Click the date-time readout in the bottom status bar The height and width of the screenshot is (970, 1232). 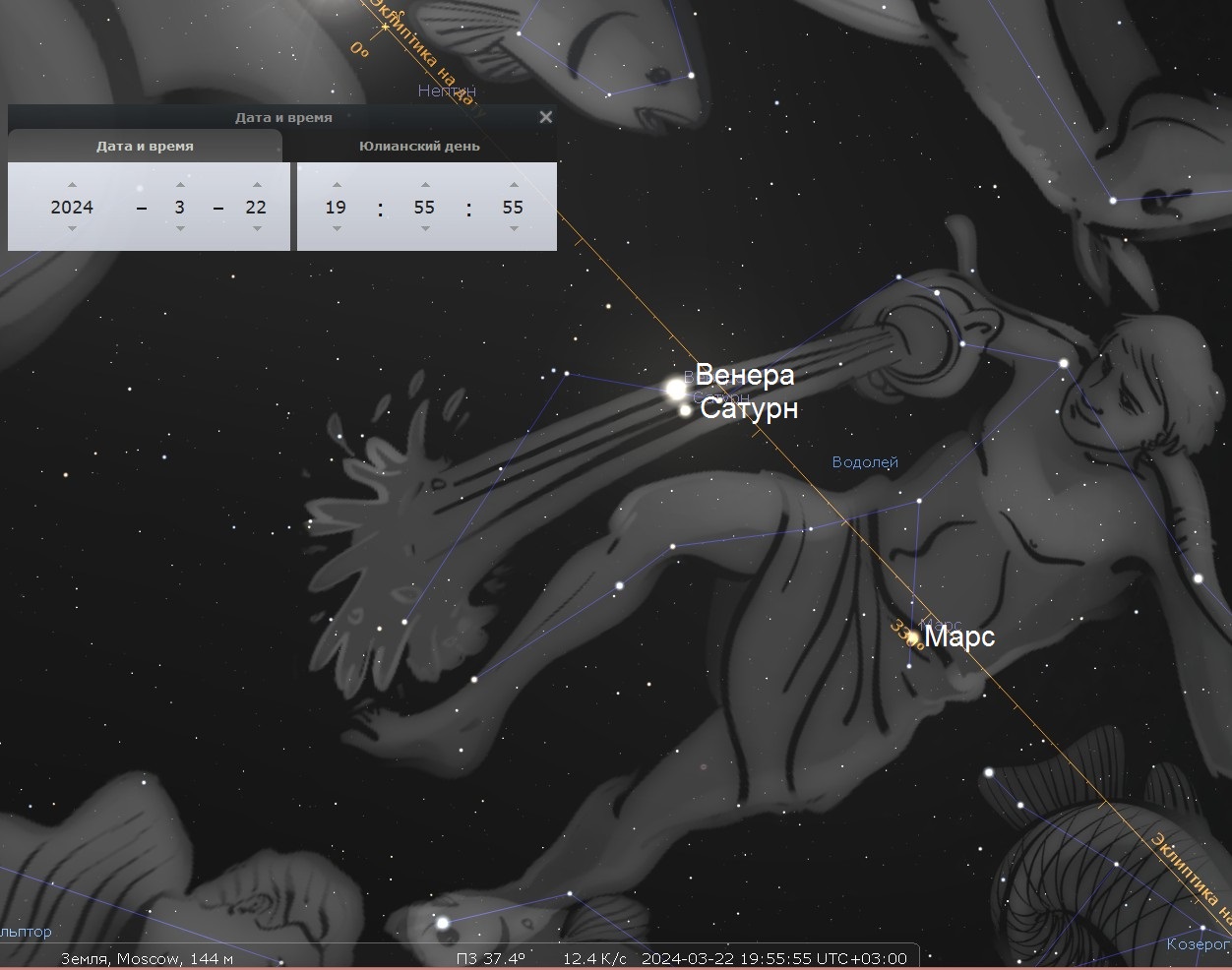pyautogui.click(x=773, y=958)
